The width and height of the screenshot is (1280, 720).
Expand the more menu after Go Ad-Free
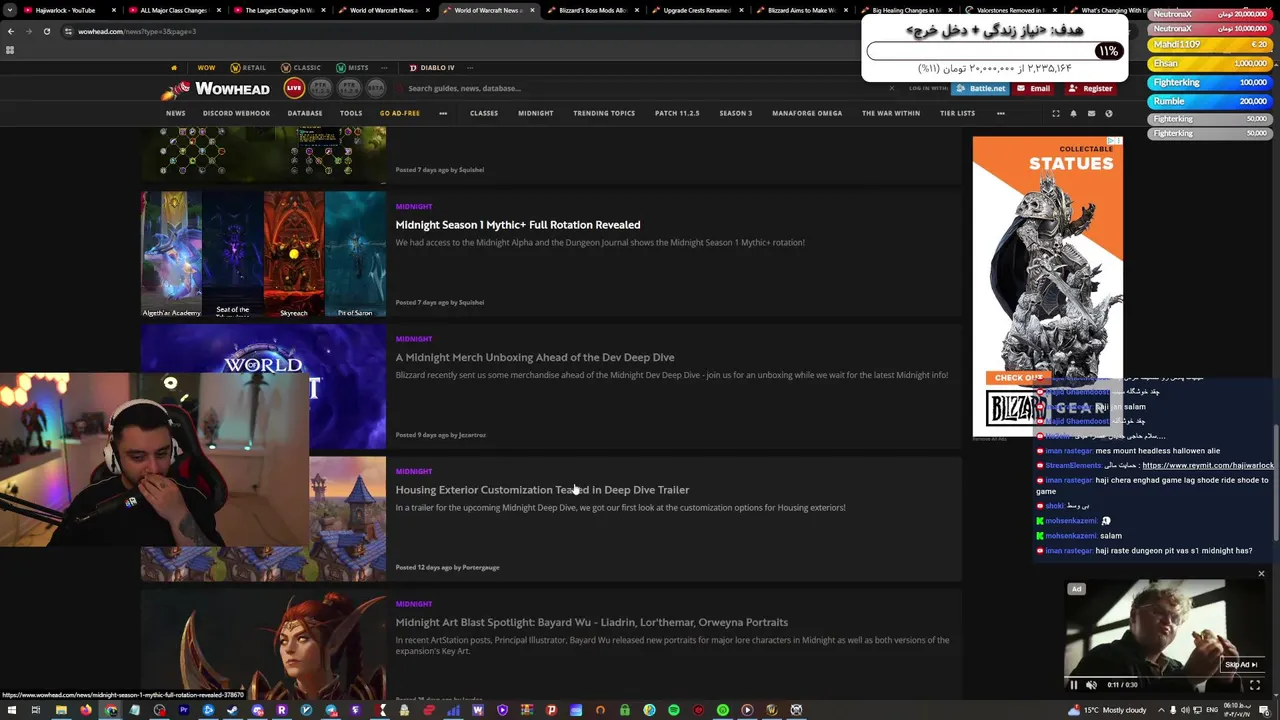tap(443, 113)
